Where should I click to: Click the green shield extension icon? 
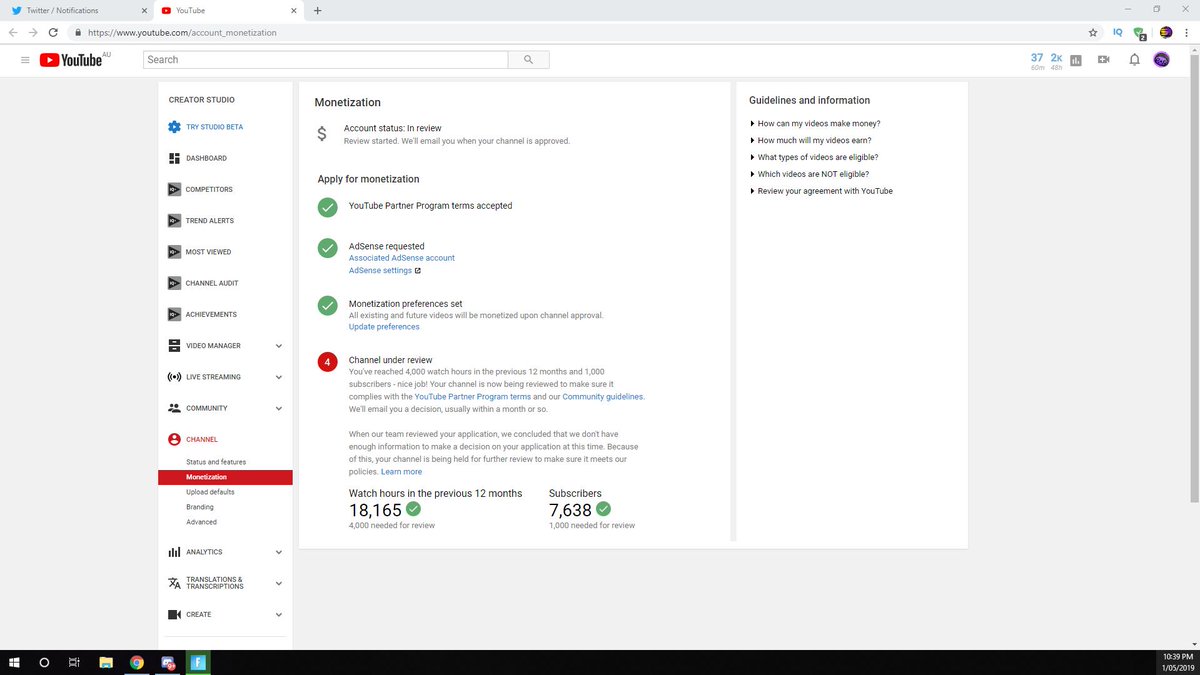click(1140, 33)
